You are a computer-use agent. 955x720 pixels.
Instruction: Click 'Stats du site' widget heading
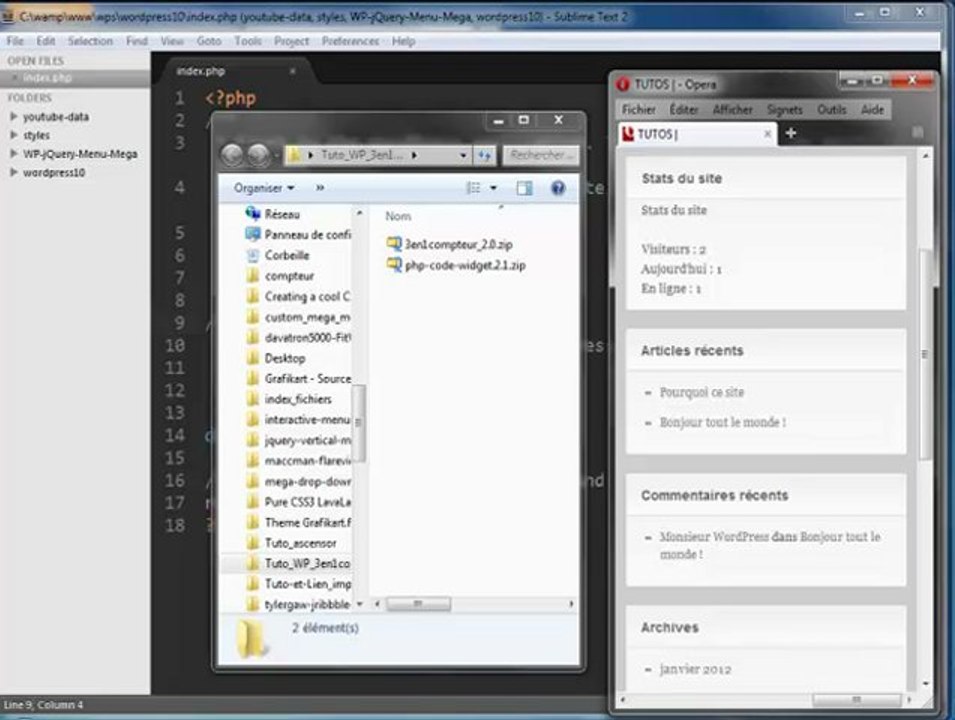(682, 178)
